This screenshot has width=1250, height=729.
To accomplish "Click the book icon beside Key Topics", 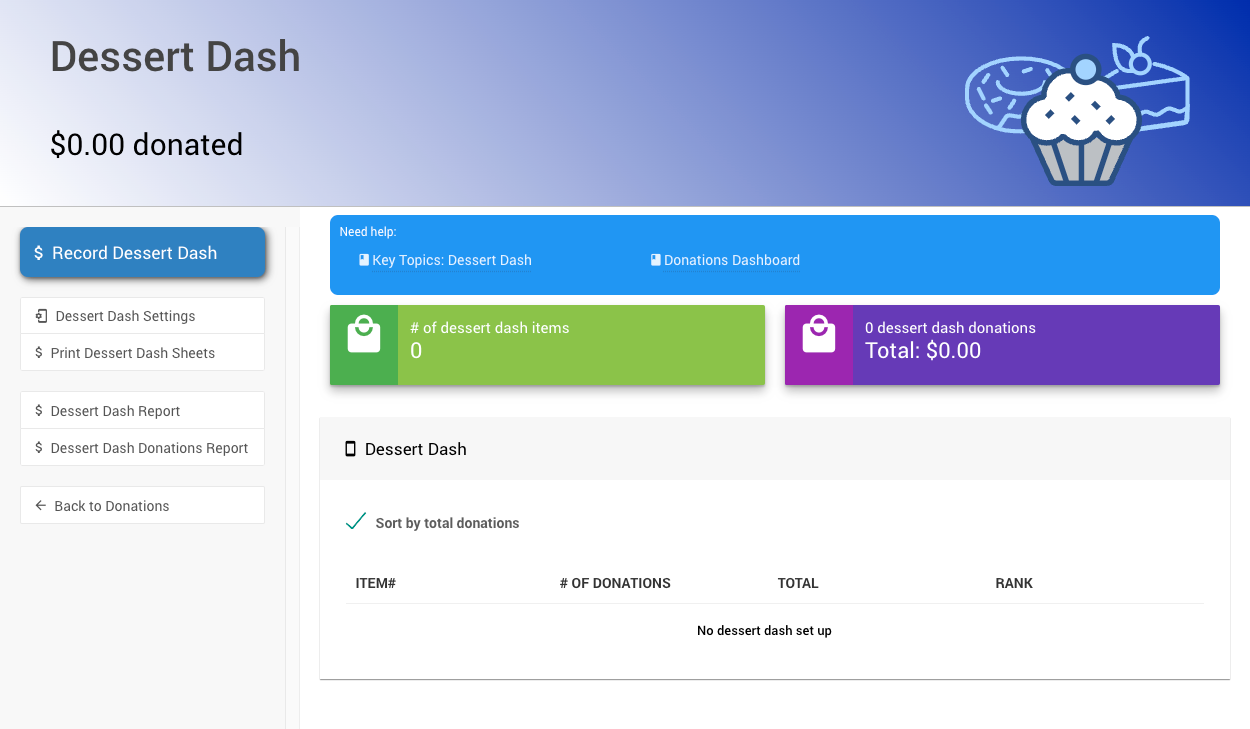I will (x=364, y=260).
